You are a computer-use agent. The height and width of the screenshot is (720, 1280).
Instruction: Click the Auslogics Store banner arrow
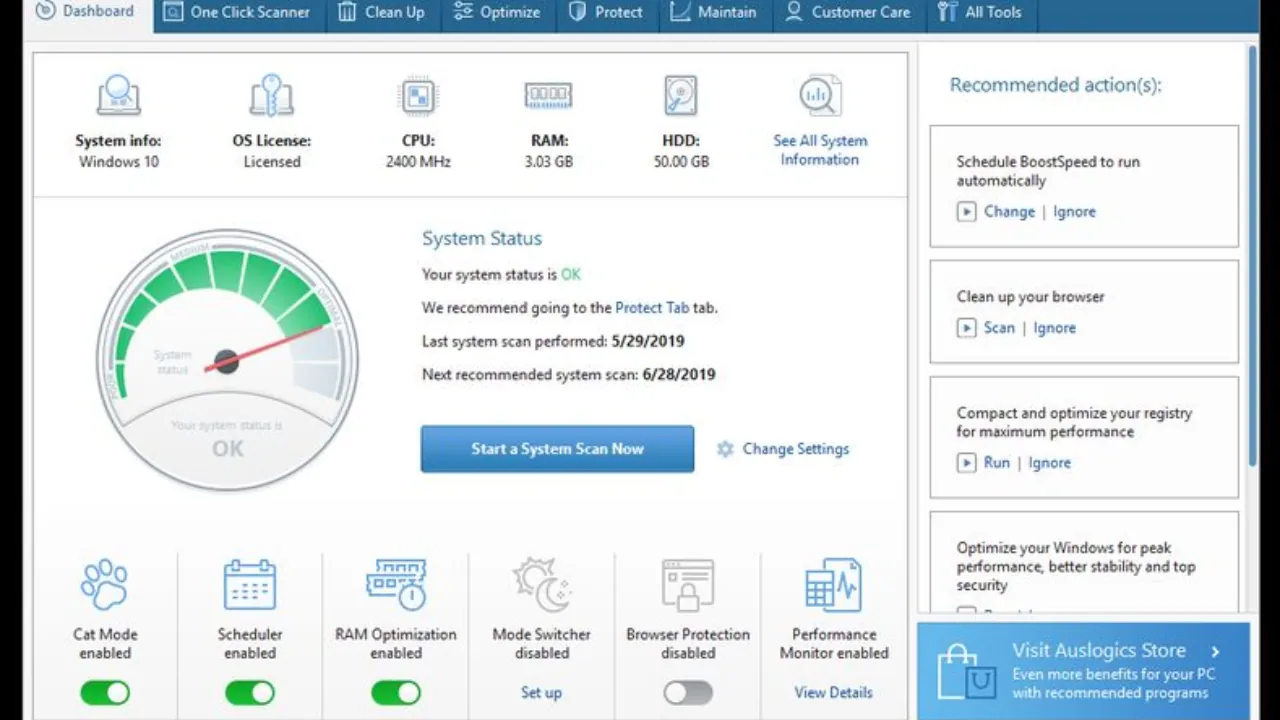[1215, 652]
